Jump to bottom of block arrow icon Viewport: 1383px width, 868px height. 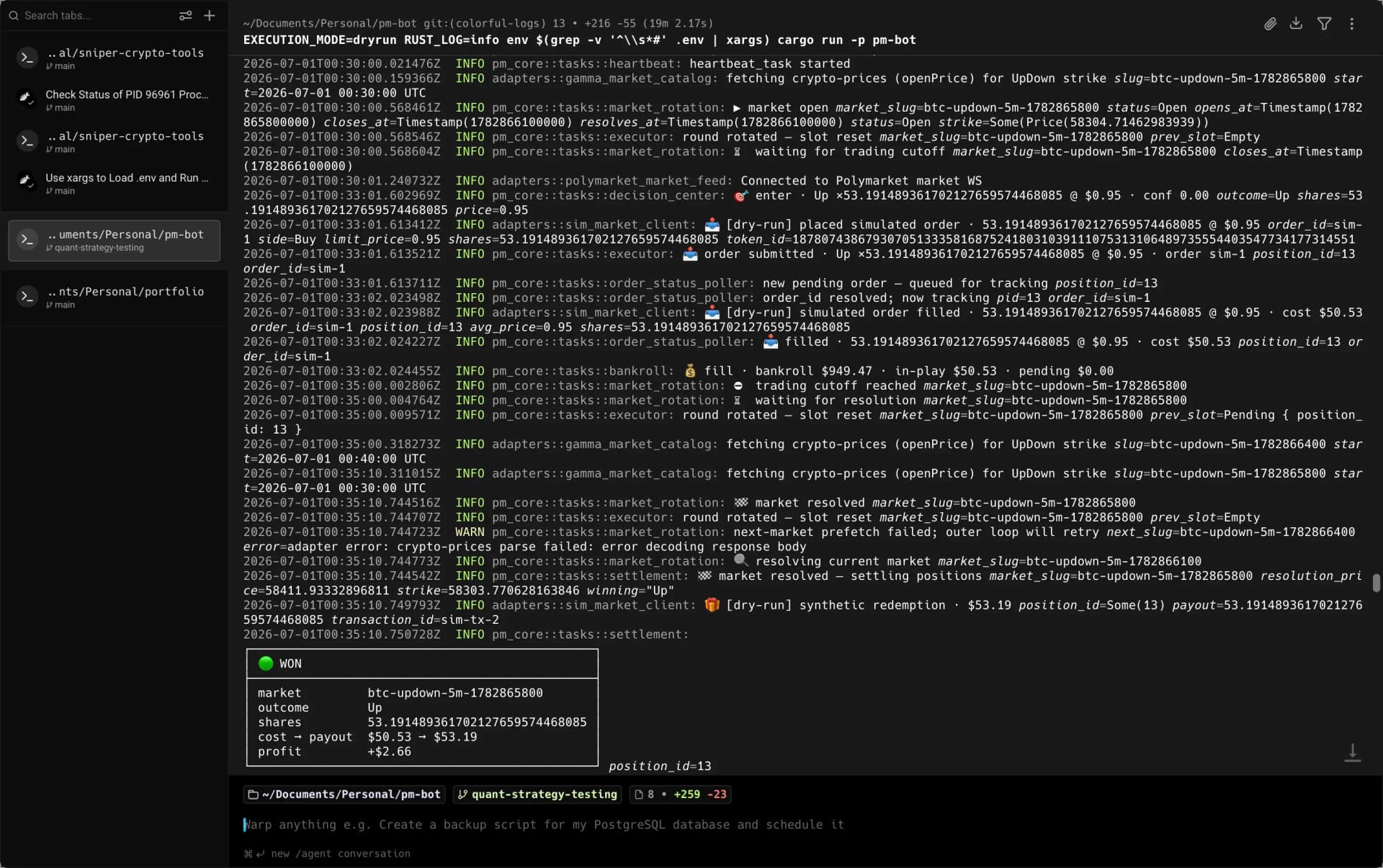coord(1353,753)
